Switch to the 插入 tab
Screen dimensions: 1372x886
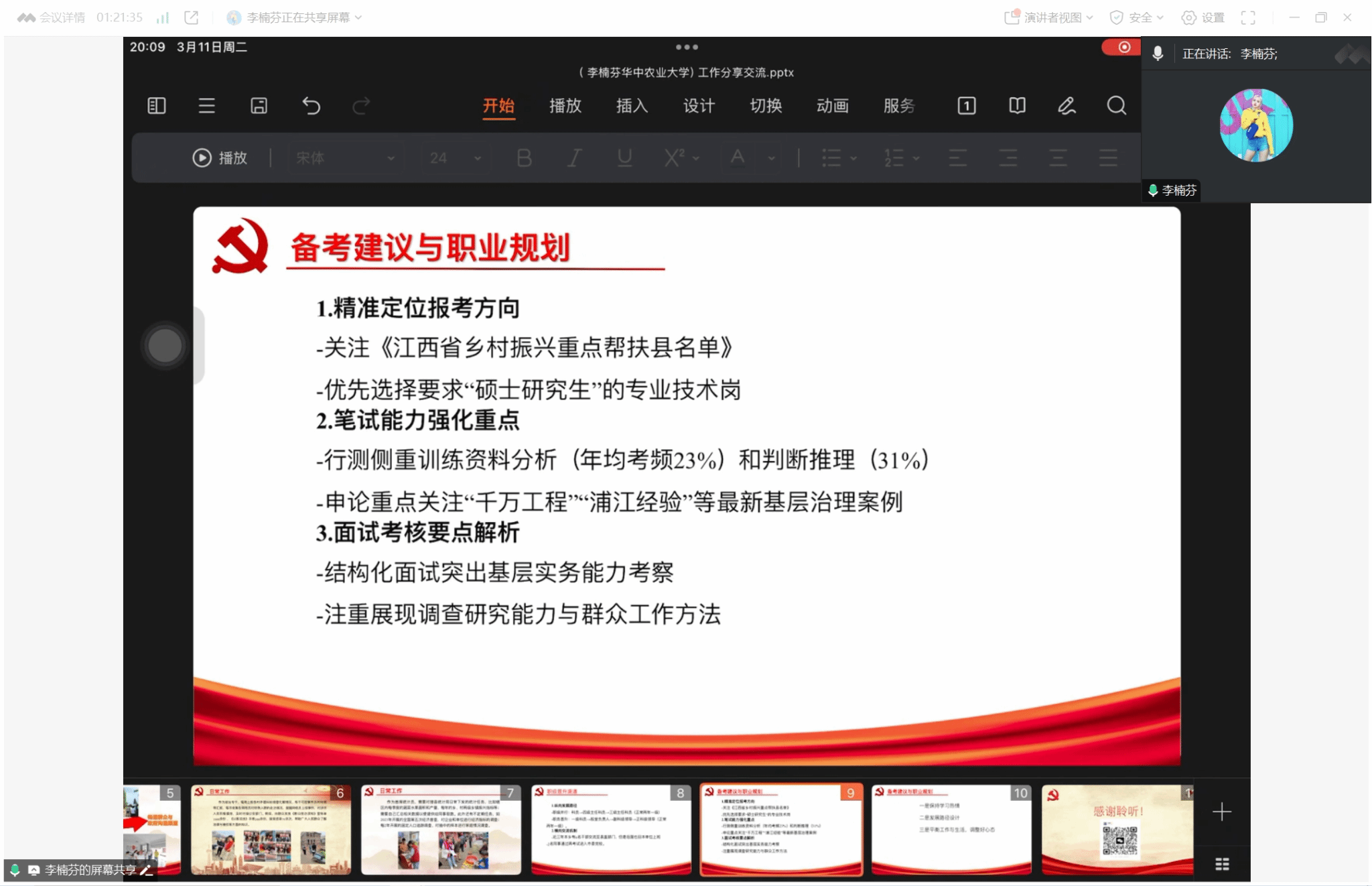pos(631,106)
